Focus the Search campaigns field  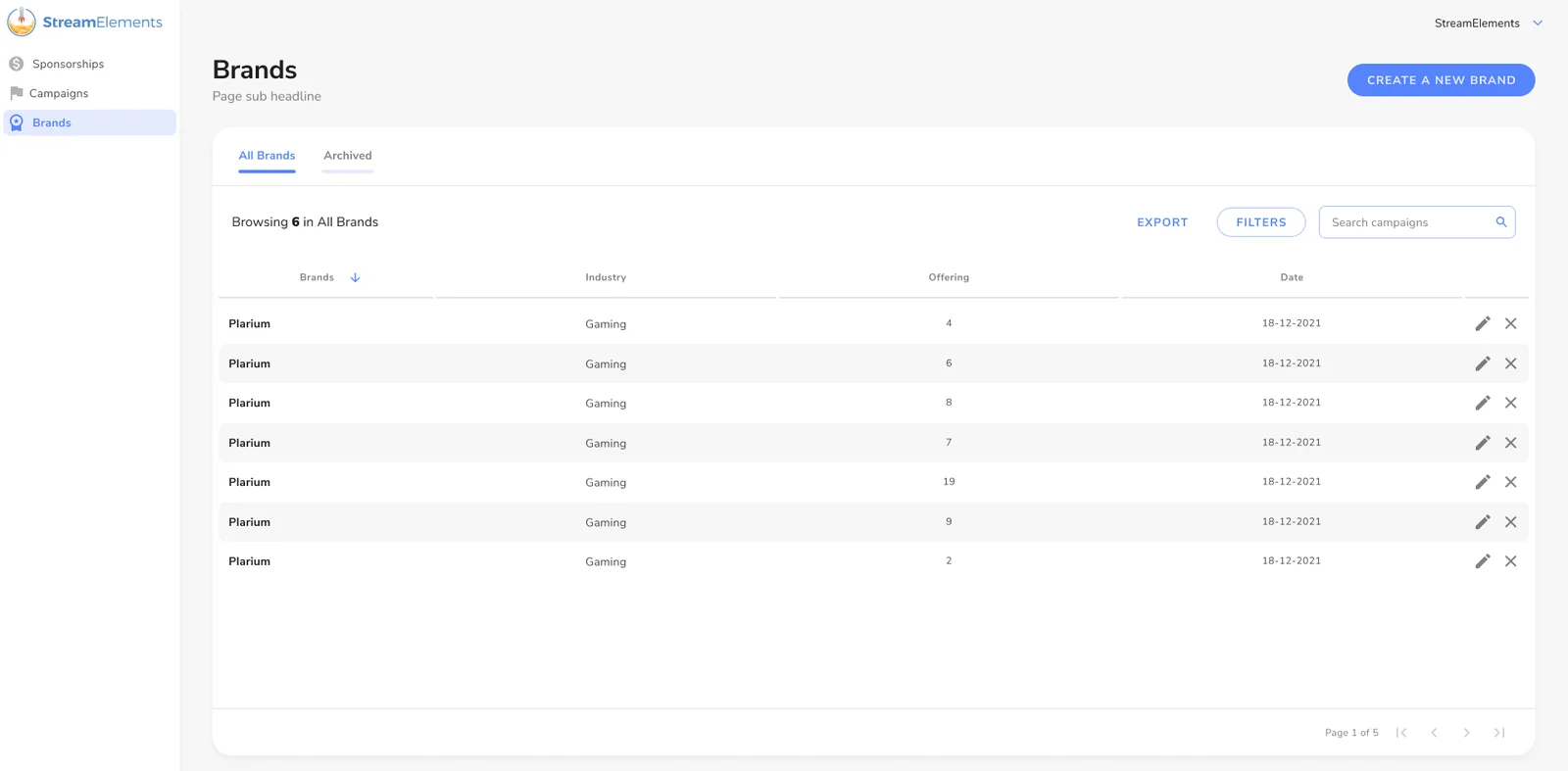1416,222
